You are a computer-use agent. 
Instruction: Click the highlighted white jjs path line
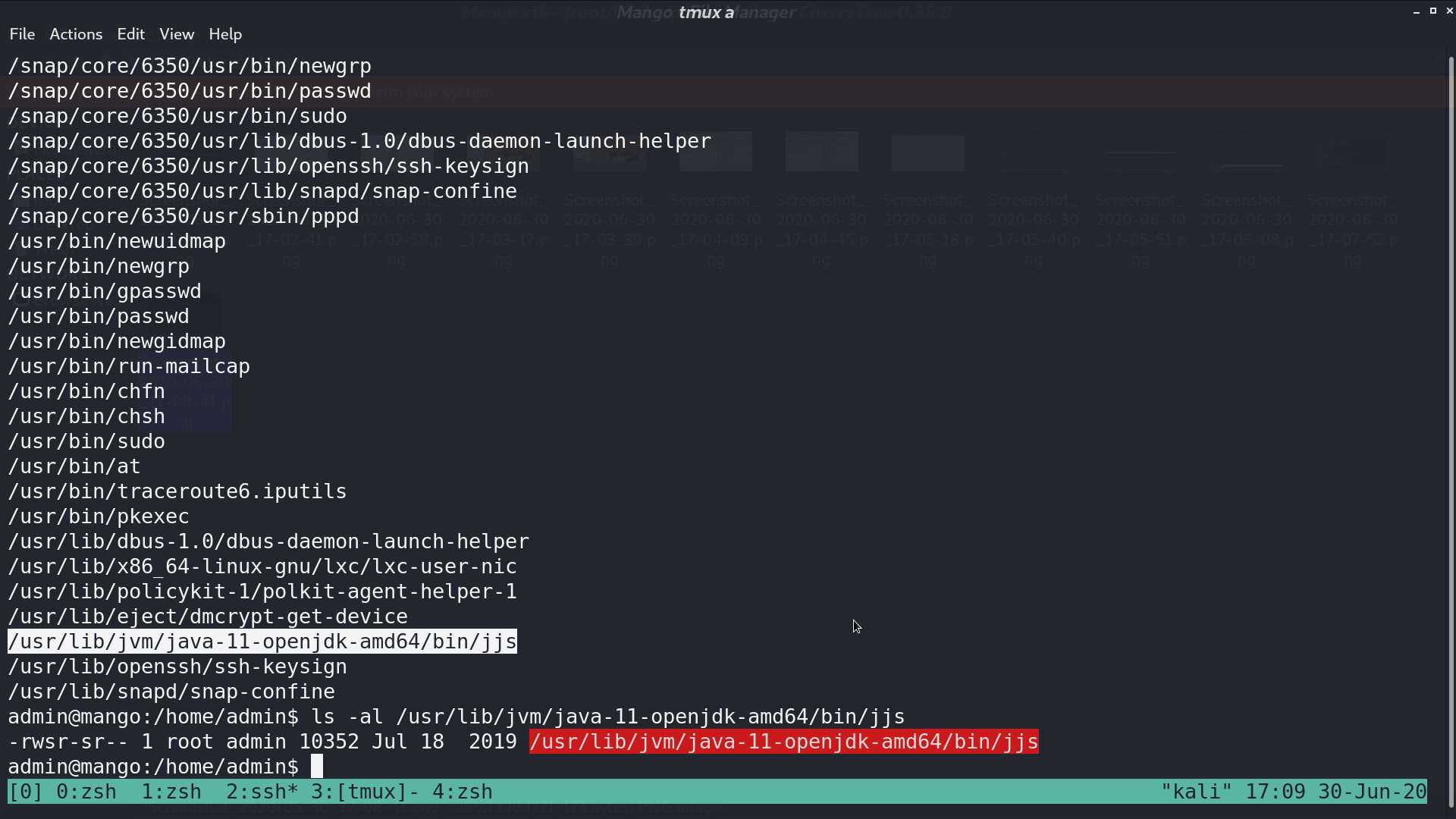point(262,642)
